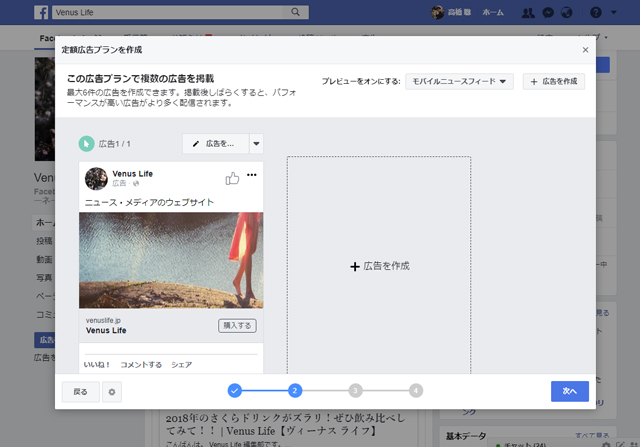Image resolution: width=640 pixels, height=447 pixels.
Task: Click いいね！ in the ad preview
Action: tap(96, 365)
